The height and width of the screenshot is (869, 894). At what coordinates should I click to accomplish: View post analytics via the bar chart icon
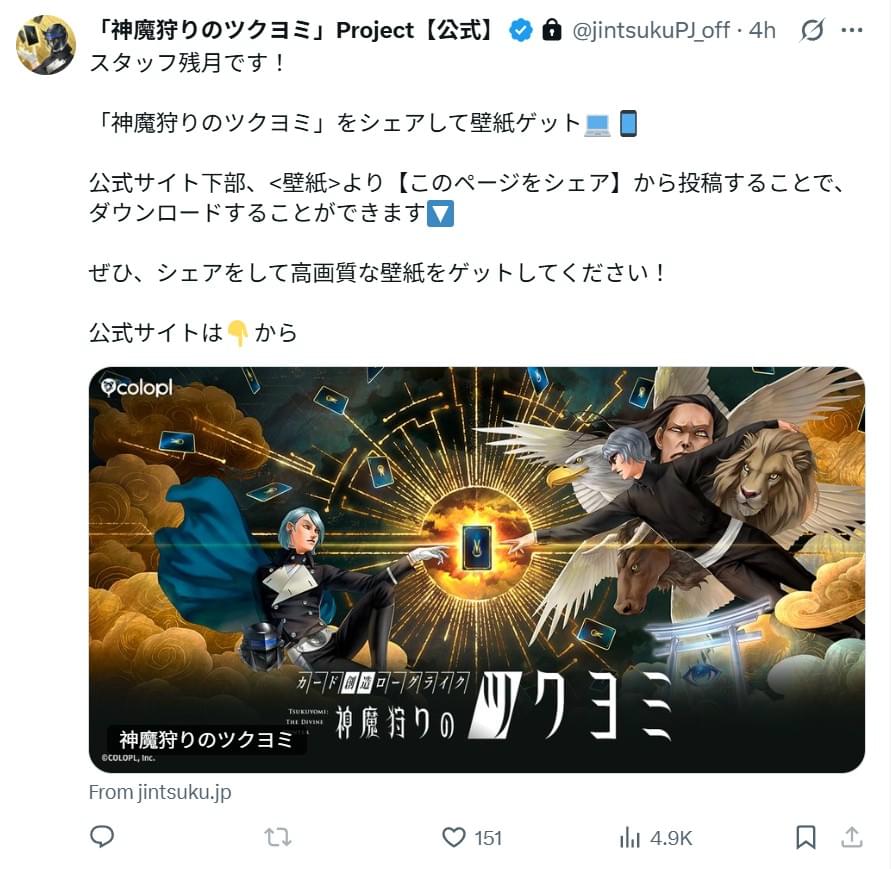point(629,838)
